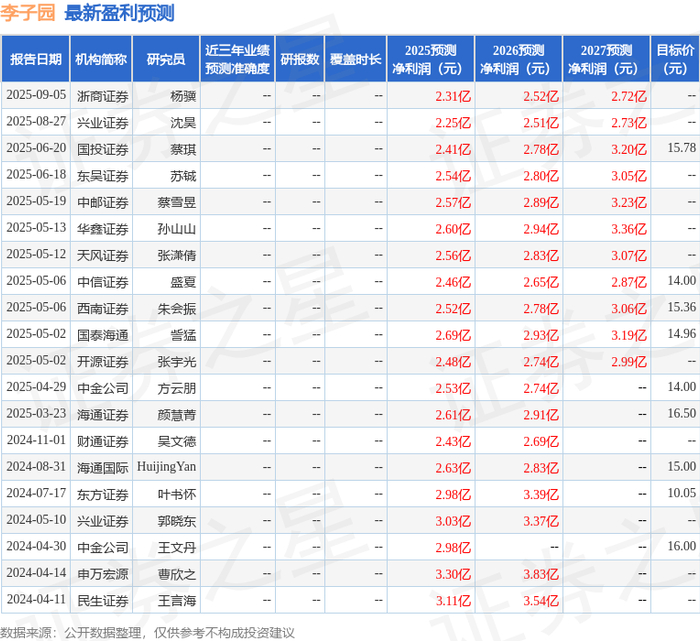700x641 pixels.
Task: Click researcher 沈昊
Action: tap(183, 123)
